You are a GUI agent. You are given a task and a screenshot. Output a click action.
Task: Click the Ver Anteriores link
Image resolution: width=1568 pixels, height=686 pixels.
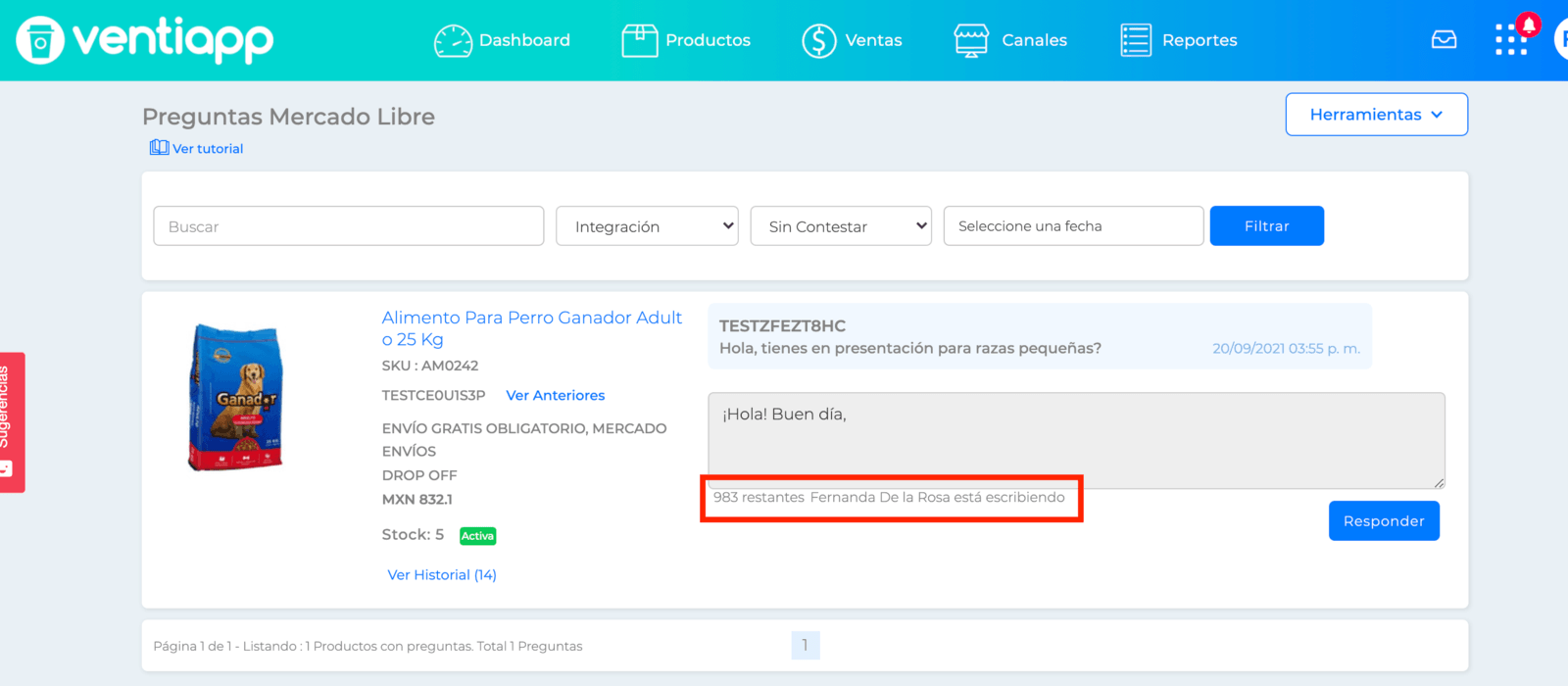pos(556,396)
